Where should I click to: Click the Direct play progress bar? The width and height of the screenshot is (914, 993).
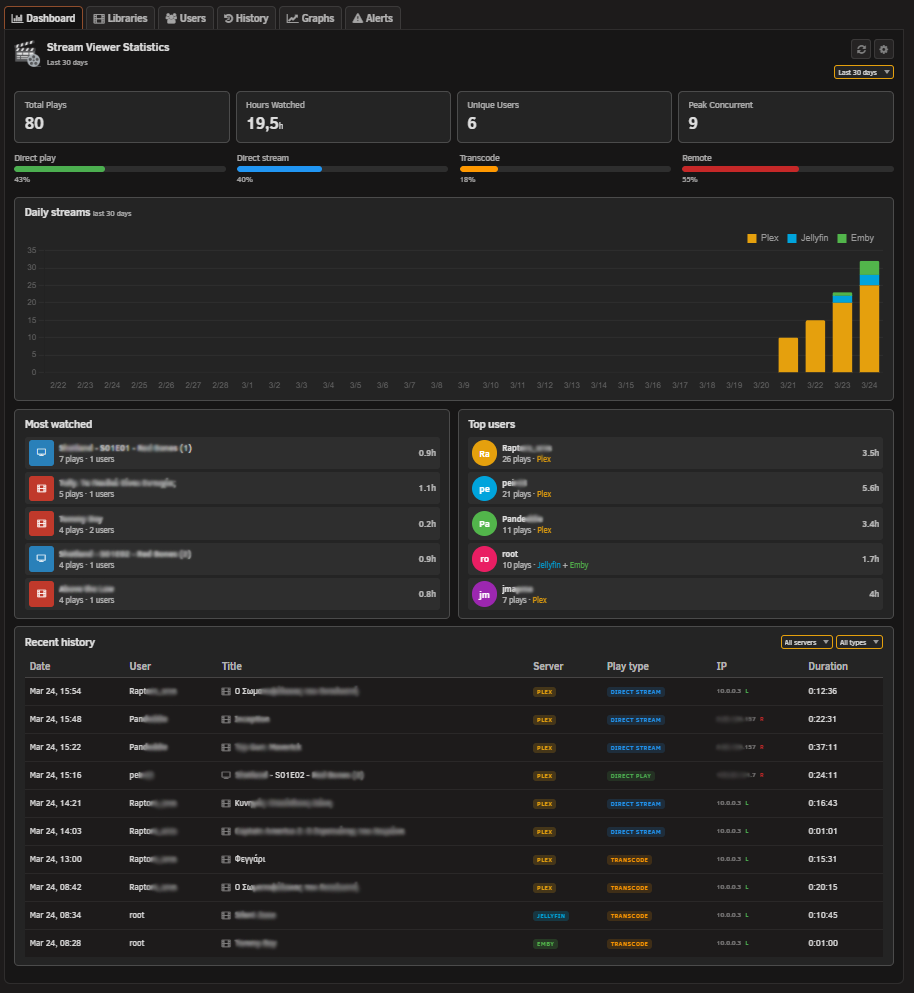tap(120, 169)
